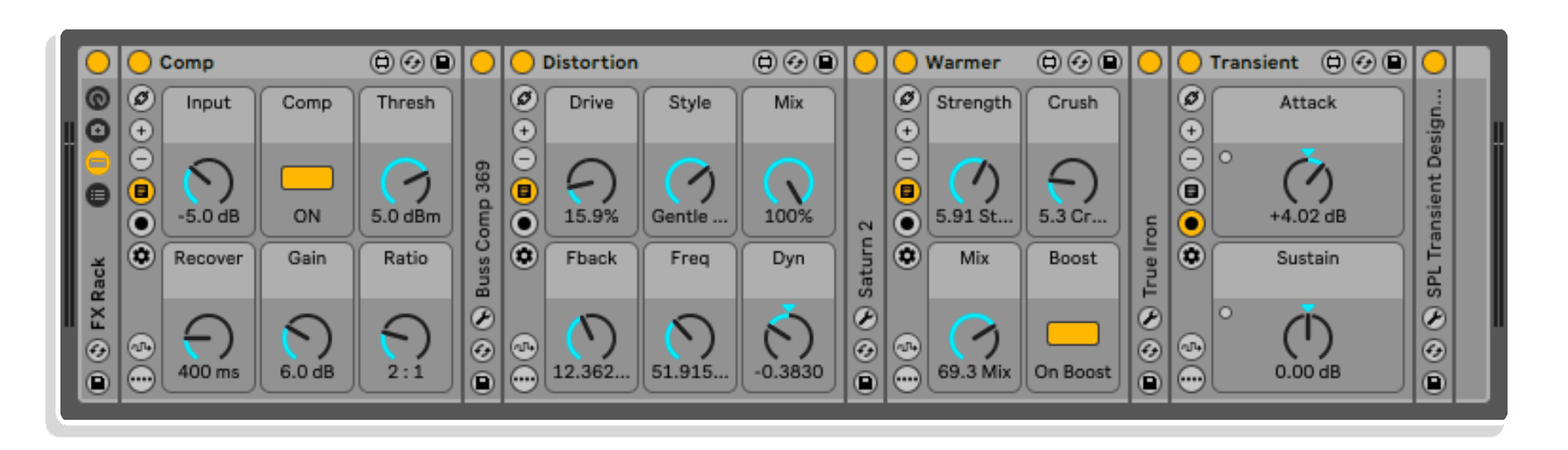Toggle the Comp ON switch

point(307,178)
